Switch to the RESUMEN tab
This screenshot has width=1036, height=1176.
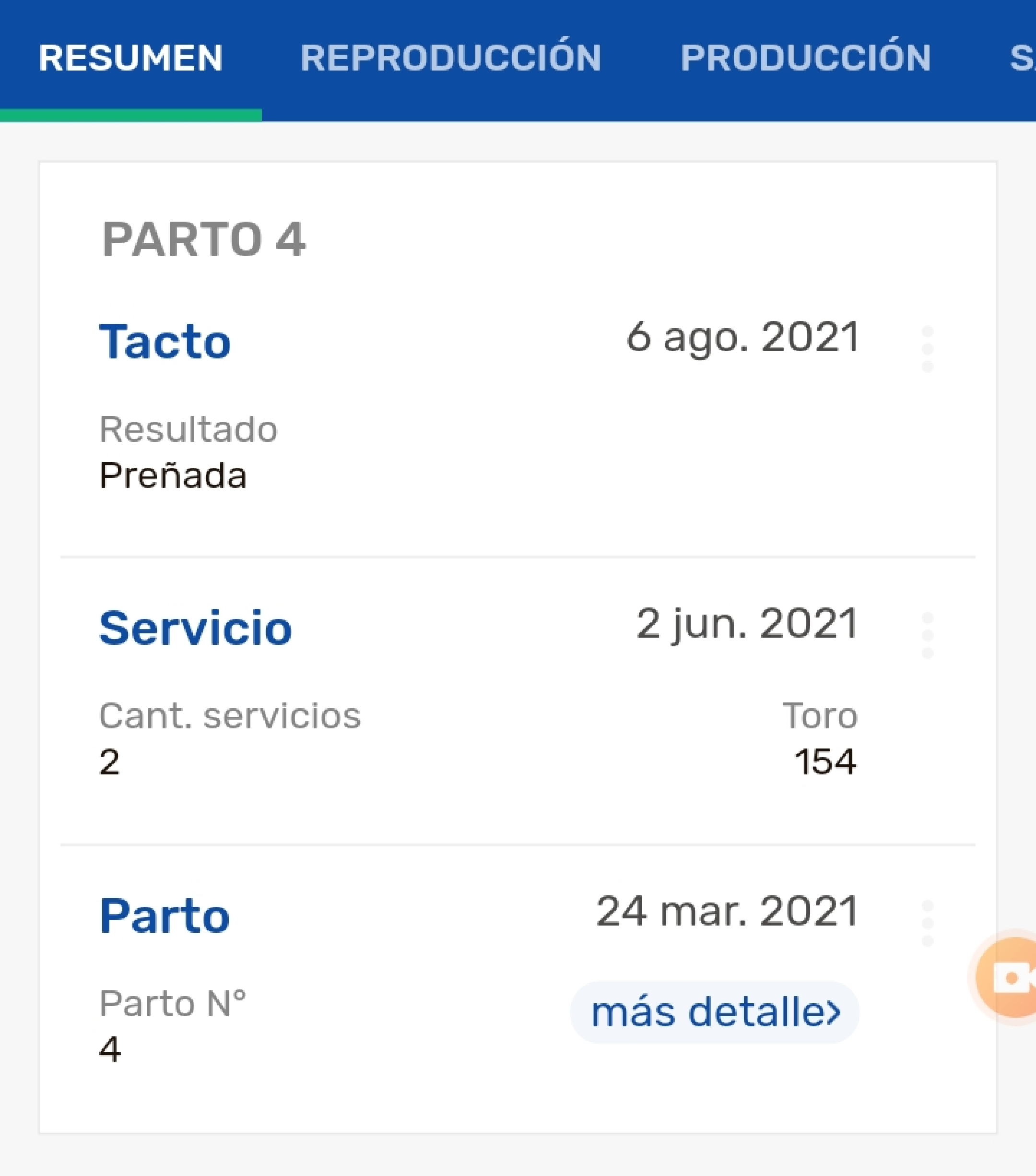130,58
